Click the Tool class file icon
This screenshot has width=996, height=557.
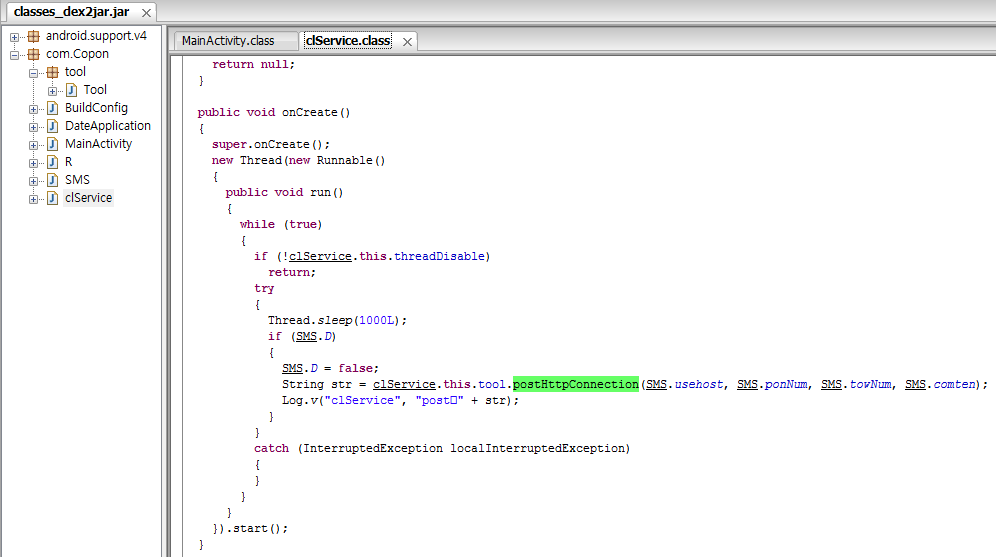[71, 90]
